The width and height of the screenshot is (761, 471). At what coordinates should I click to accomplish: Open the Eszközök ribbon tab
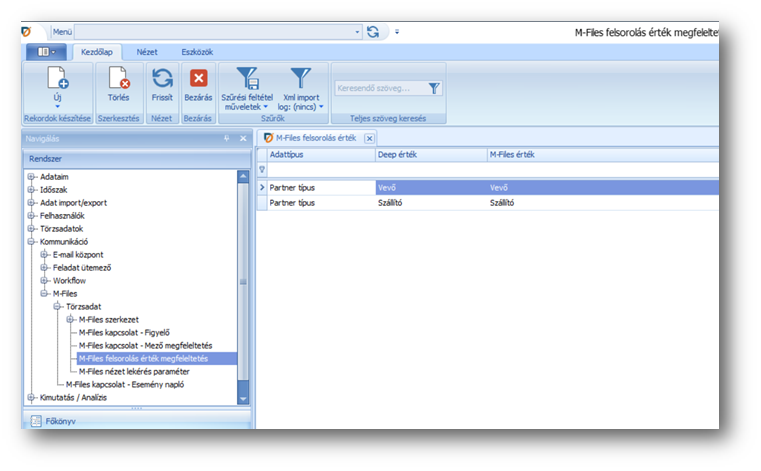pyautogui.click(x=196, y=51)
